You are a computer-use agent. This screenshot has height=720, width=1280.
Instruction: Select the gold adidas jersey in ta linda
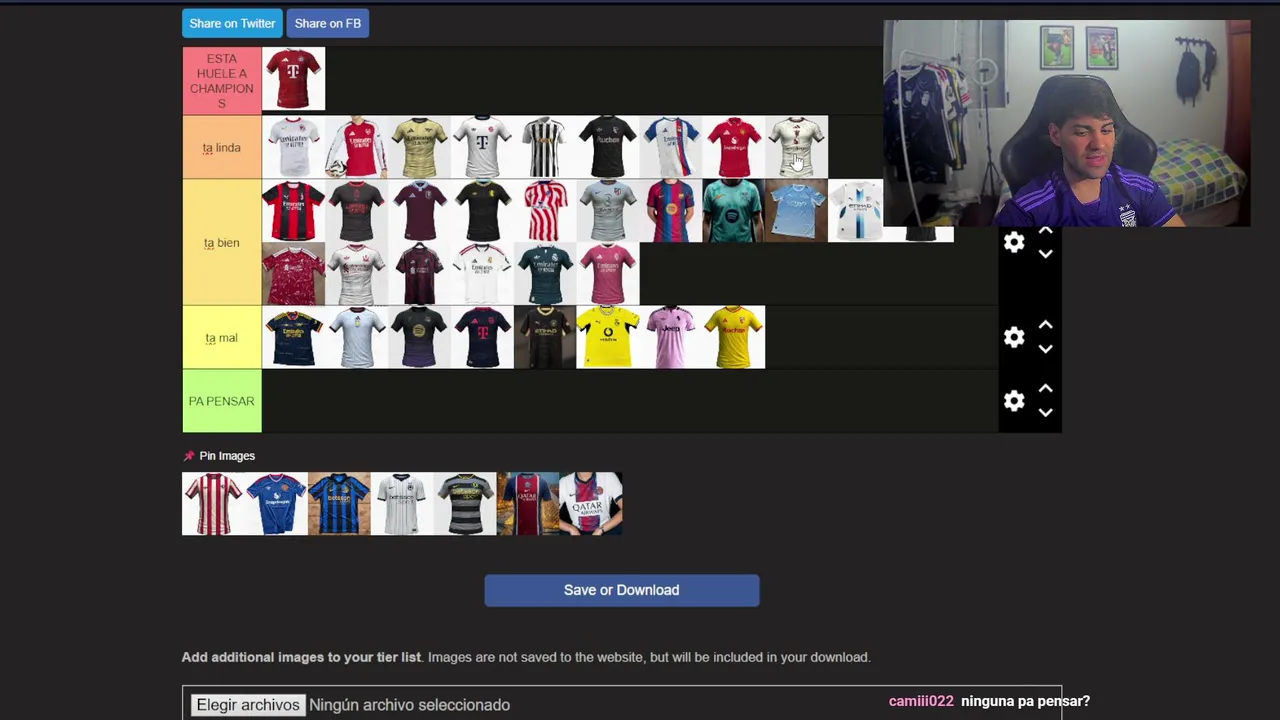point(420,148)
